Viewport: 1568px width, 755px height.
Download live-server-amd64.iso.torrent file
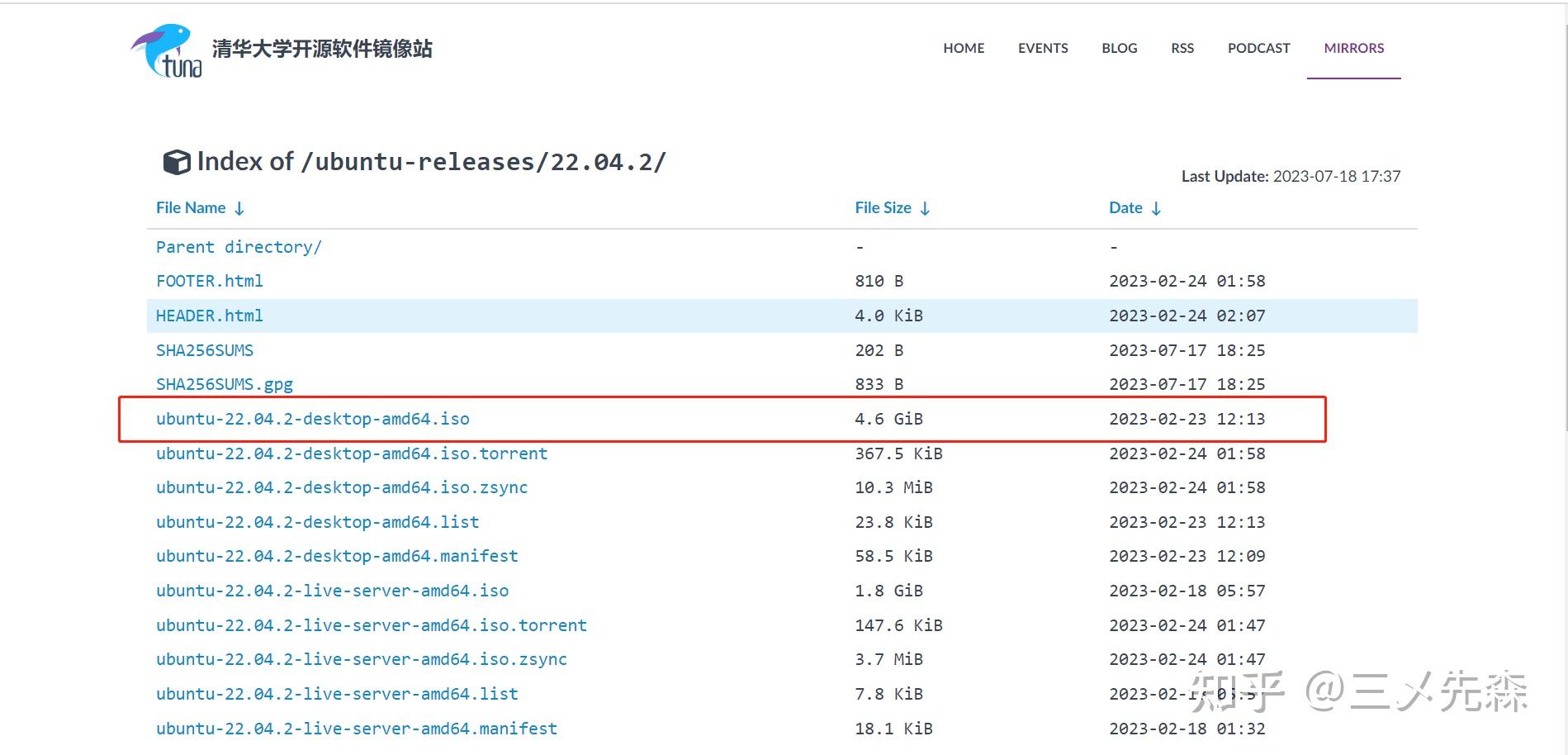(x=372, y=625)
